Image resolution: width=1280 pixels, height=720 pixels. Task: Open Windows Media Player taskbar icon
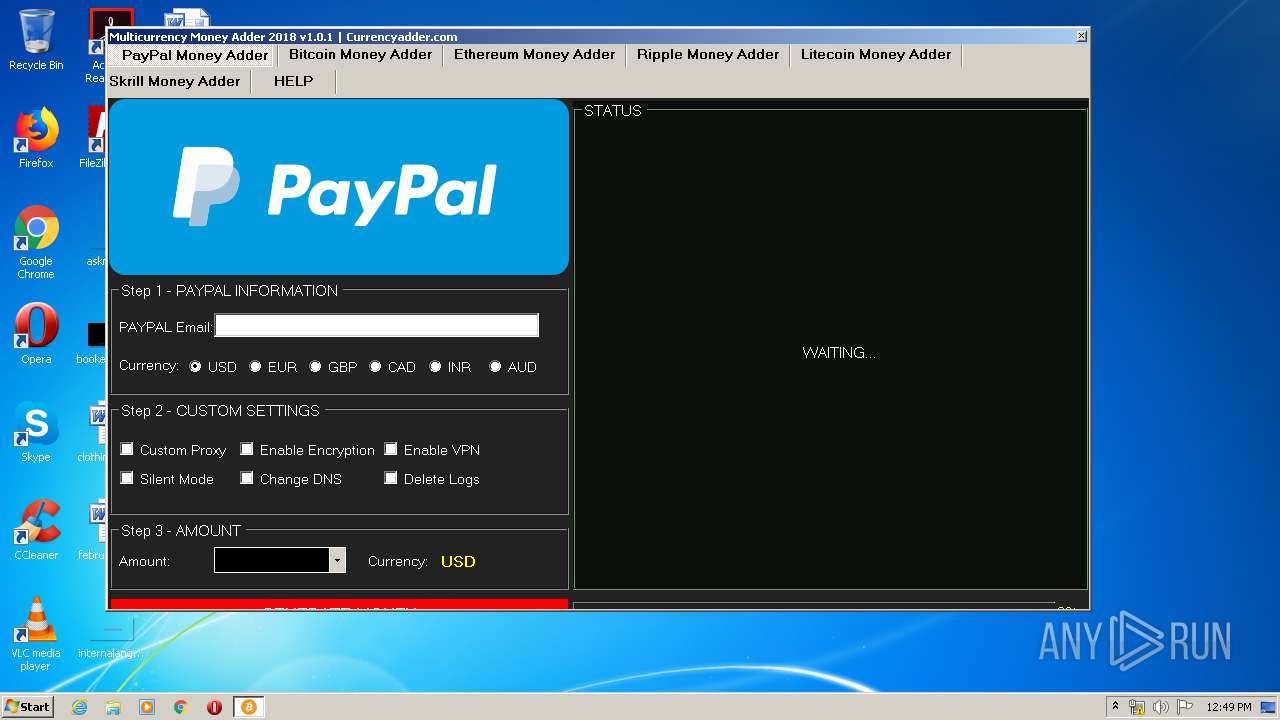[x=147, y=707]
